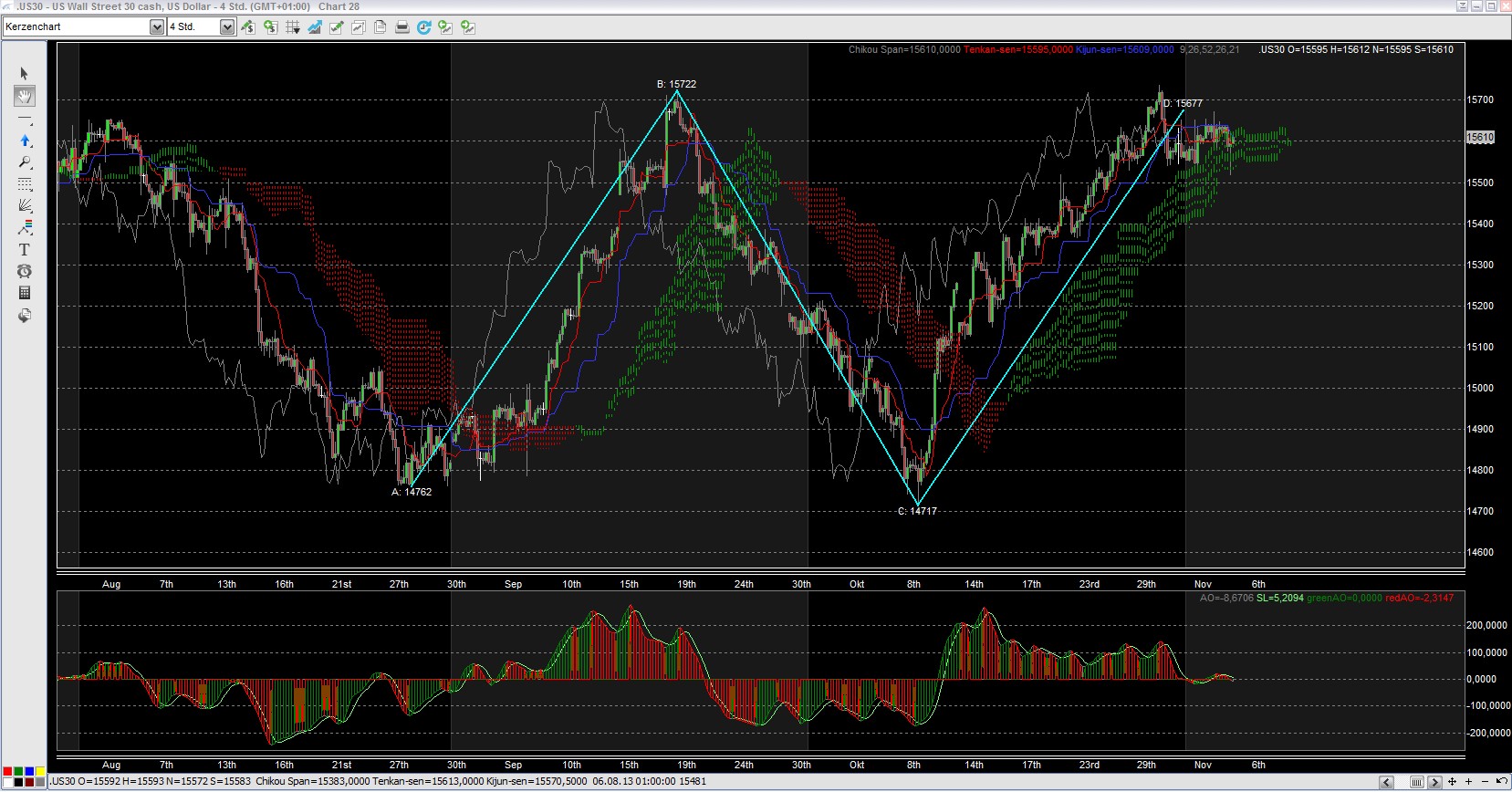
Task: Expand the grid options dropdown icon
Action: click(293, 27)
